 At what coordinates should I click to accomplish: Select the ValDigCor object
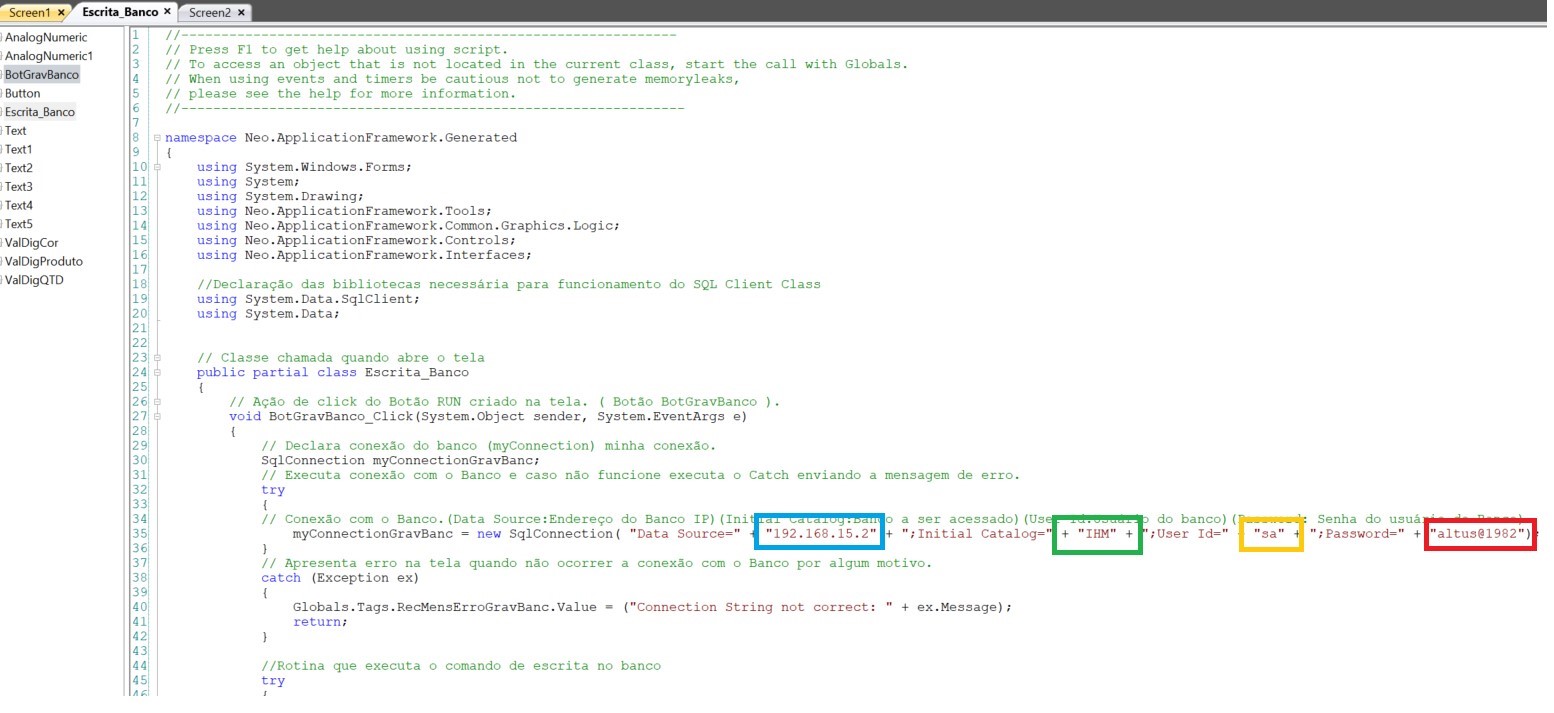click(31, 243)
